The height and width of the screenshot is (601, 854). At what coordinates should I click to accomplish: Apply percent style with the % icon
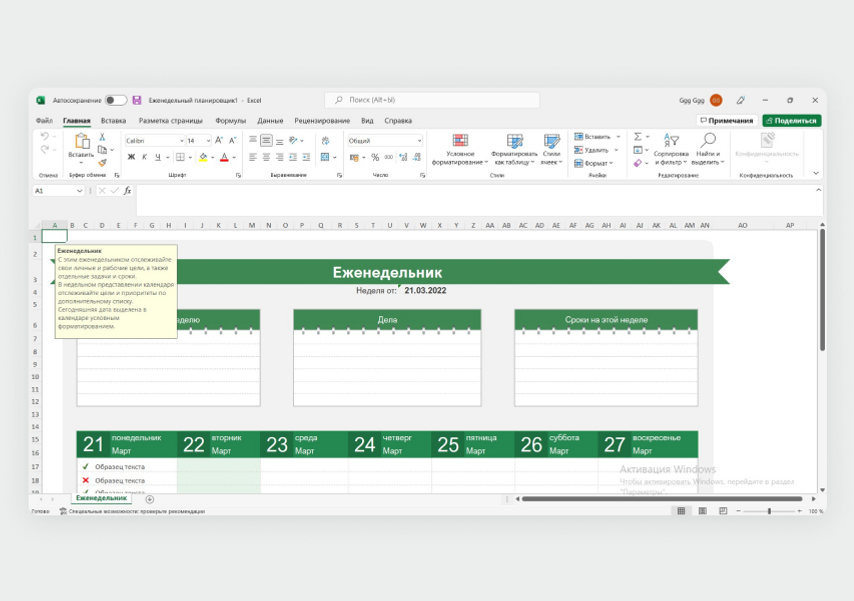tap(375, 157)
